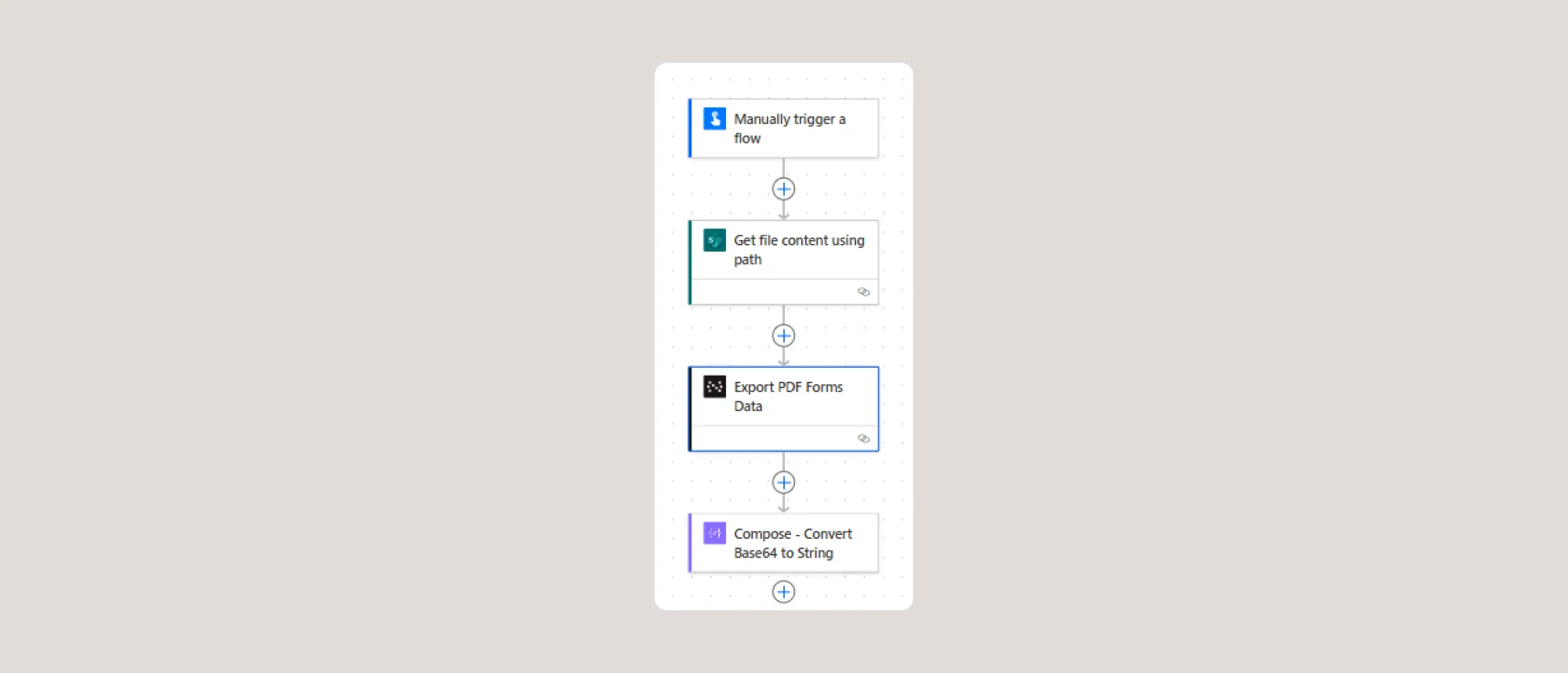Select the SharePoint icon on Get file content
Image resolution: width=1568 pixels, height=673 pixels.
coord(714,240)
